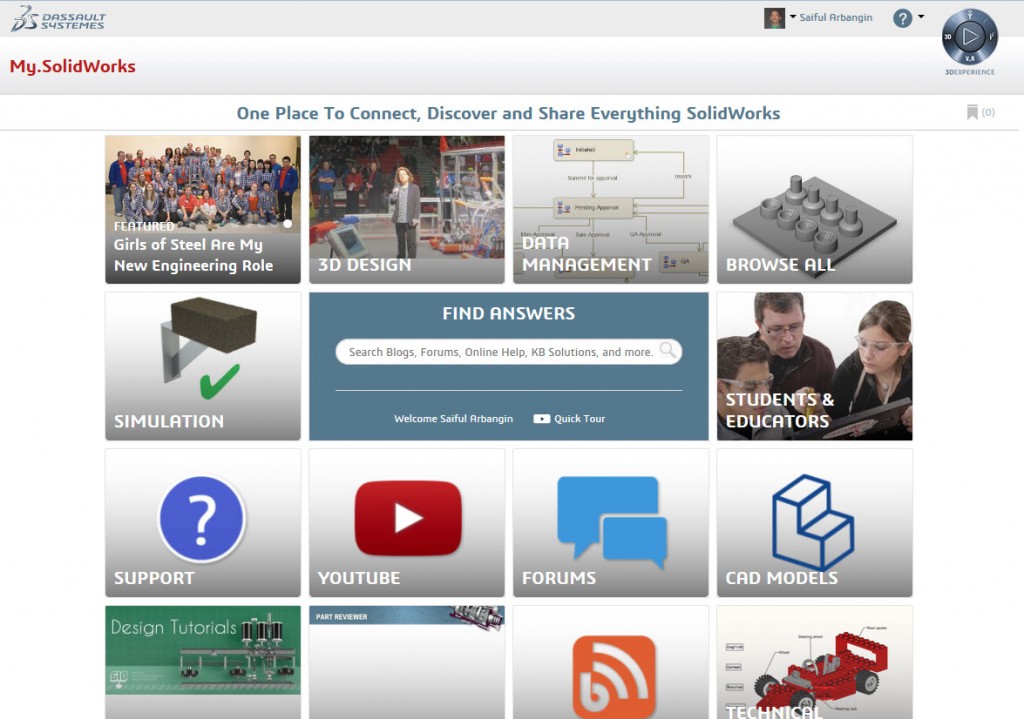The height and width of the screenshot is (719, 1024).
Task: Open the Simulation tile
Action: pyautogui.click(x=203, y=366)
